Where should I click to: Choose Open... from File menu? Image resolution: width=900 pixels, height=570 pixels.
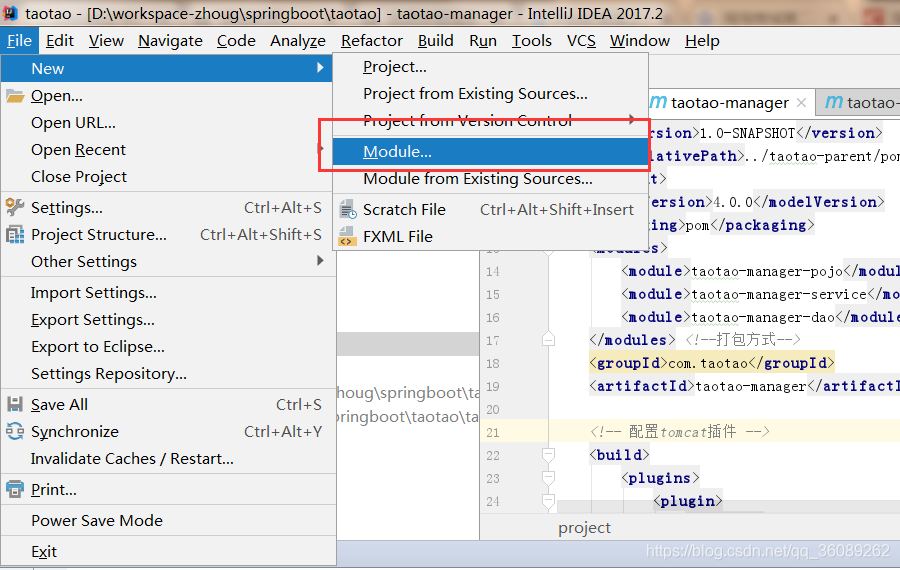point(167,96)
